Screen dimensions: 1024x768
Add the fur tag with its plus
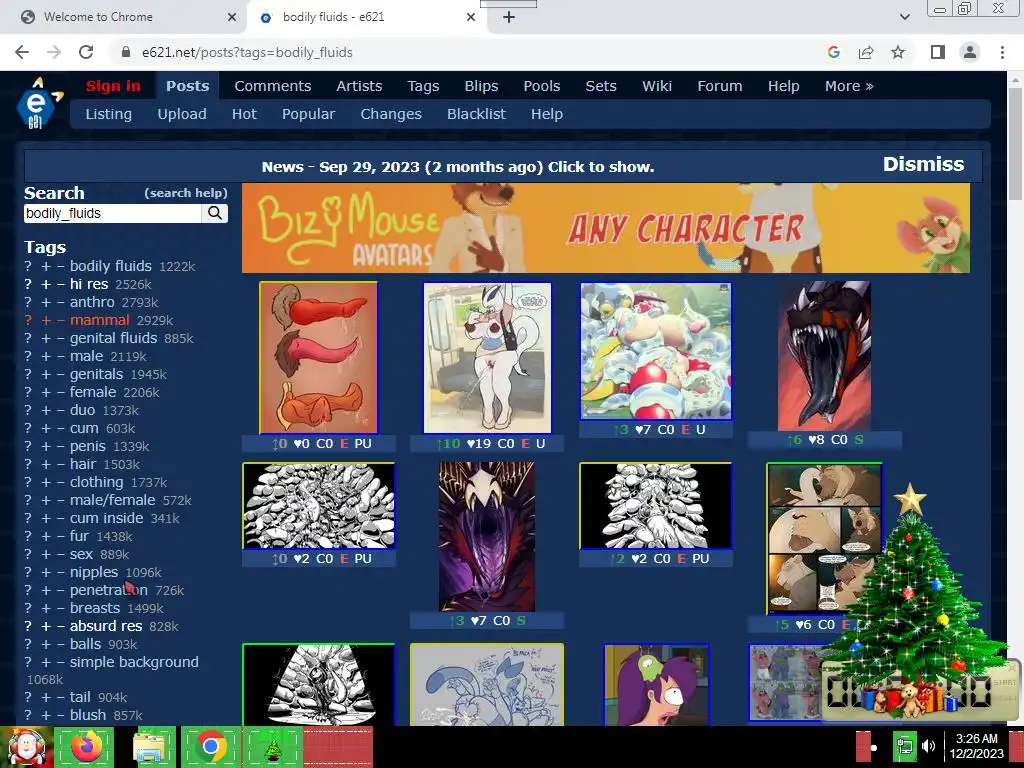pos(46,536)
